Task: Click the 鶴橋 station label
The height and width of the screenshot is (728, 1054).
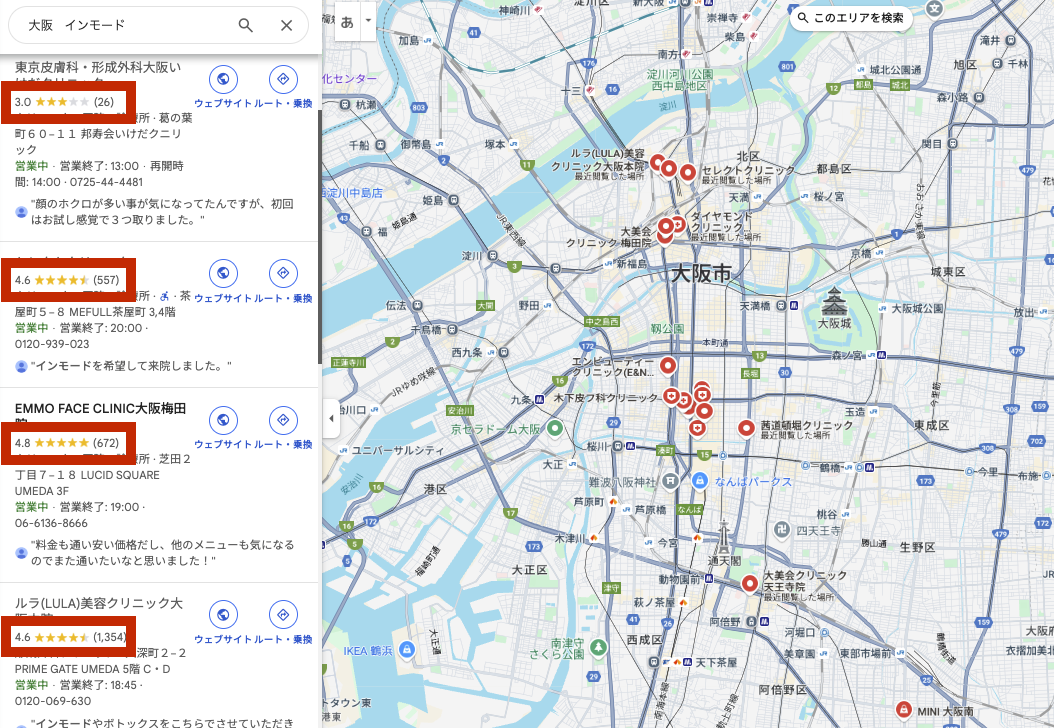Action: (830, 467)
